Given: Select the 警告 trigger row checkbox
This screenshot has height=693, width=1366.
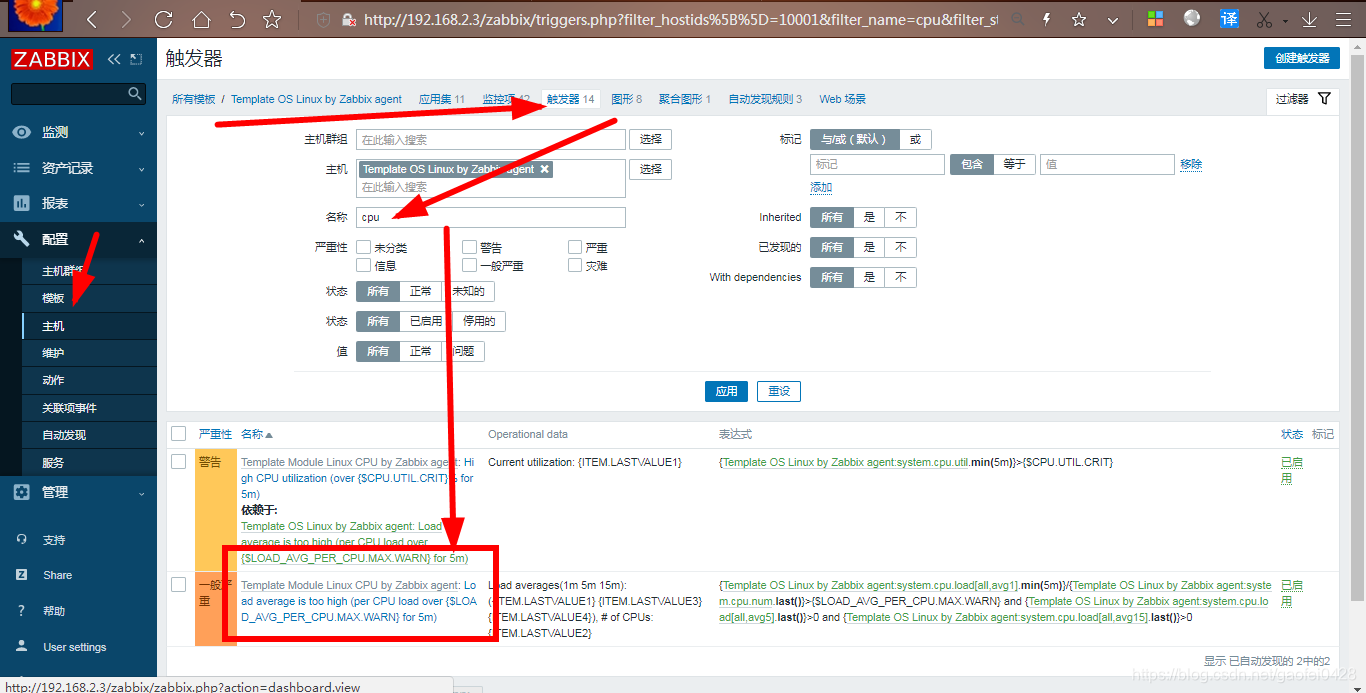Looking at the screenshot, I should pos(178,462).
